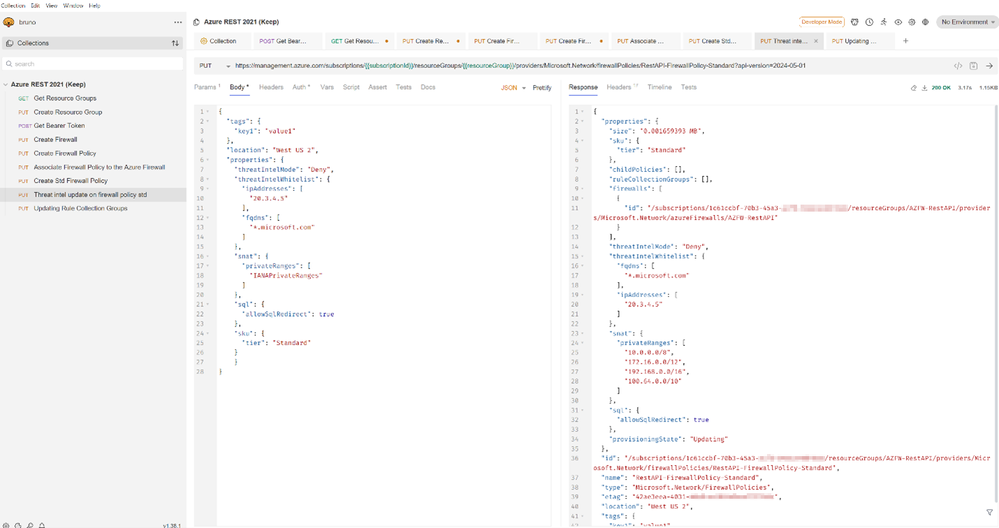The width and height of the screenshot is (999, 528).
Task: Fold the request body line 16 "snat" block
Action: click(x=208, y=256)
